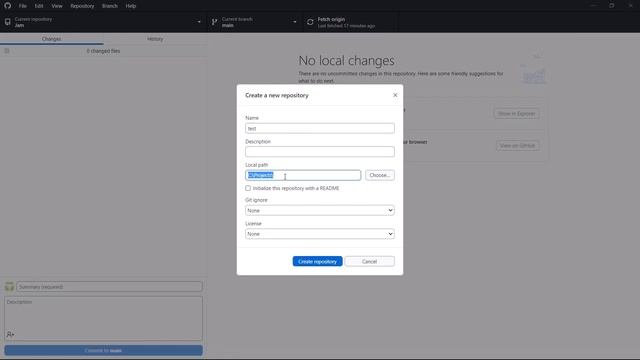Click Fetch origin button text
This screenshot has width=640, height=360.
click(x=331, y=19)
